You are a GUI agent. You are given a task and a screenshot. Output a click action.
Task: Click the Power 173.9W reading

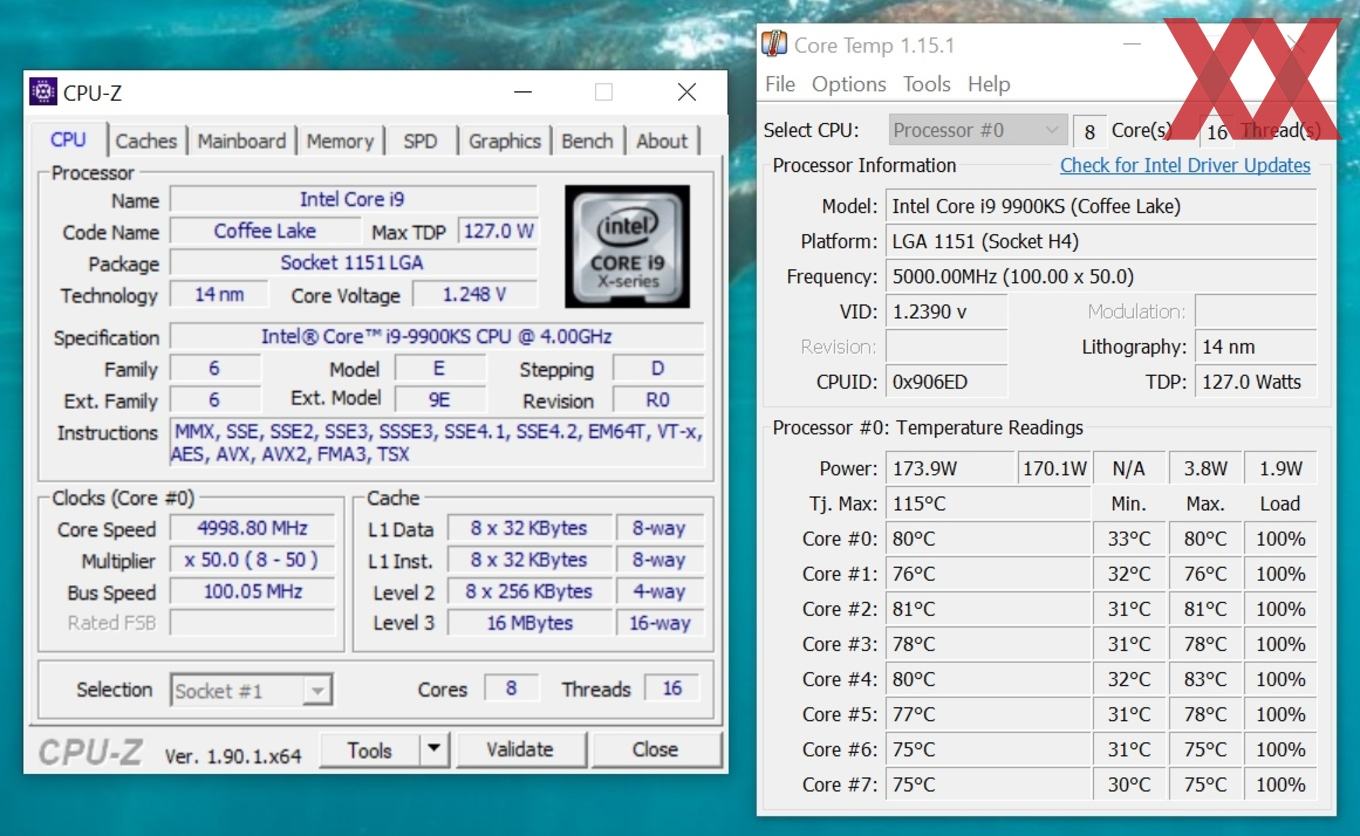(x=949, y=468)
